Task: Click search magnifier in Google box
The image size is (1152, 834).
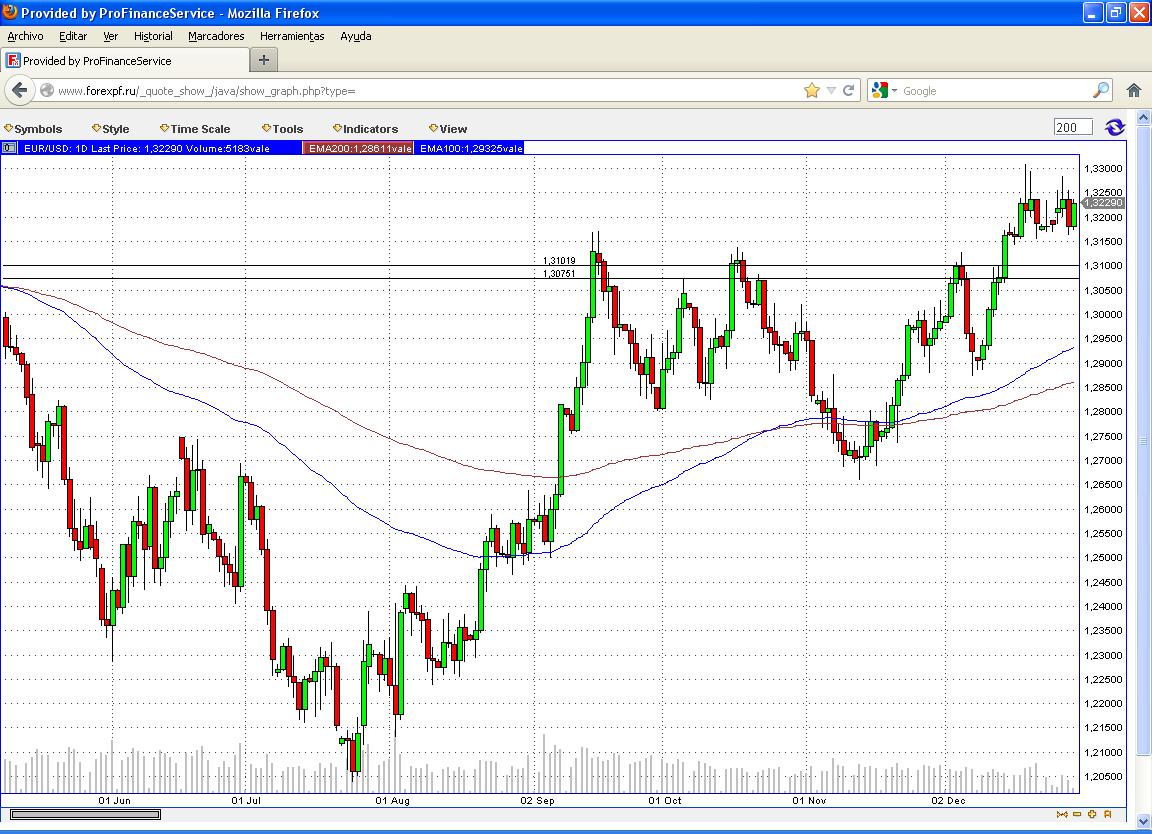Action: point(1100,90)
